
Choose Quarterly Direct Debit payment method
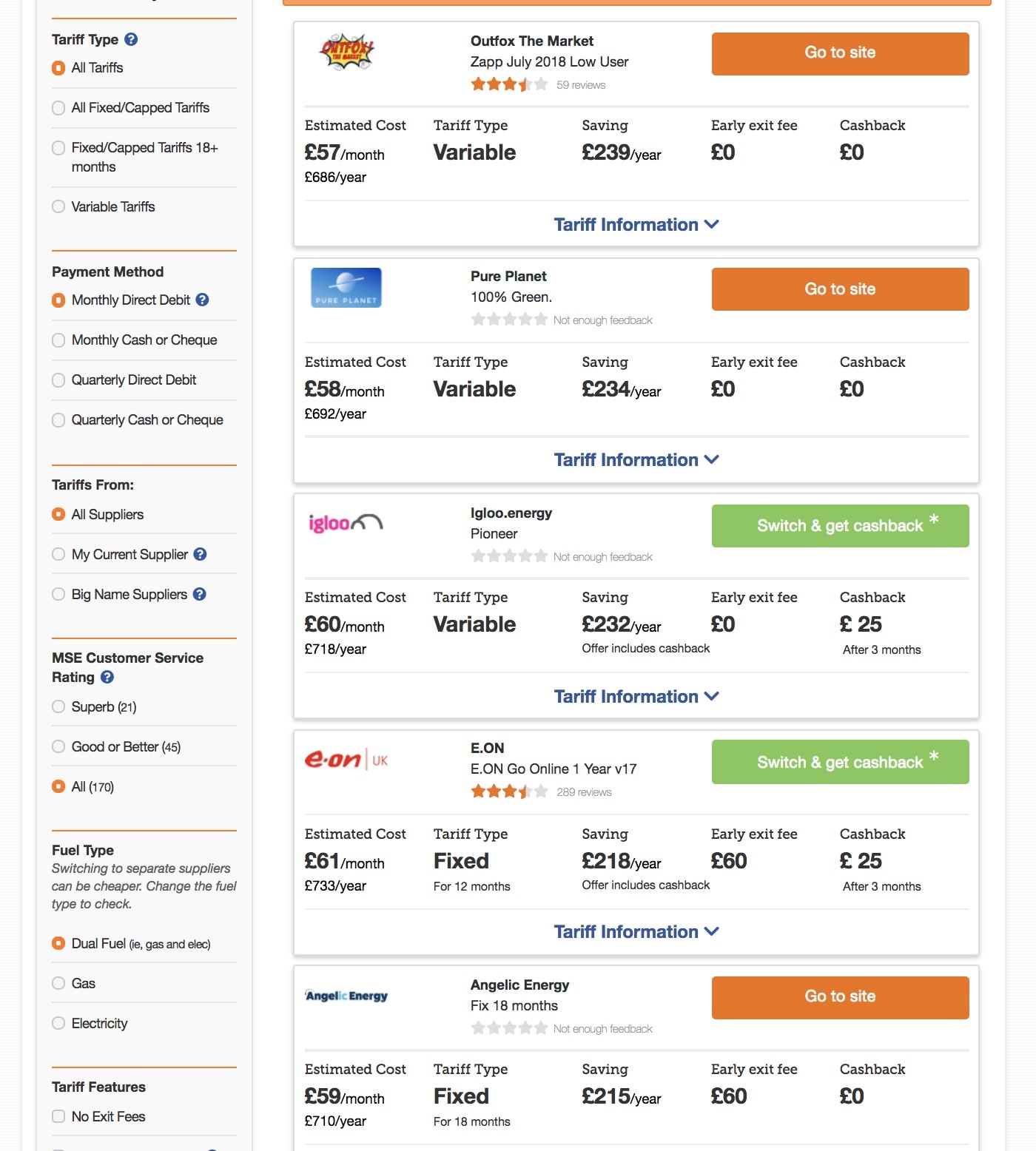(58, 380)
